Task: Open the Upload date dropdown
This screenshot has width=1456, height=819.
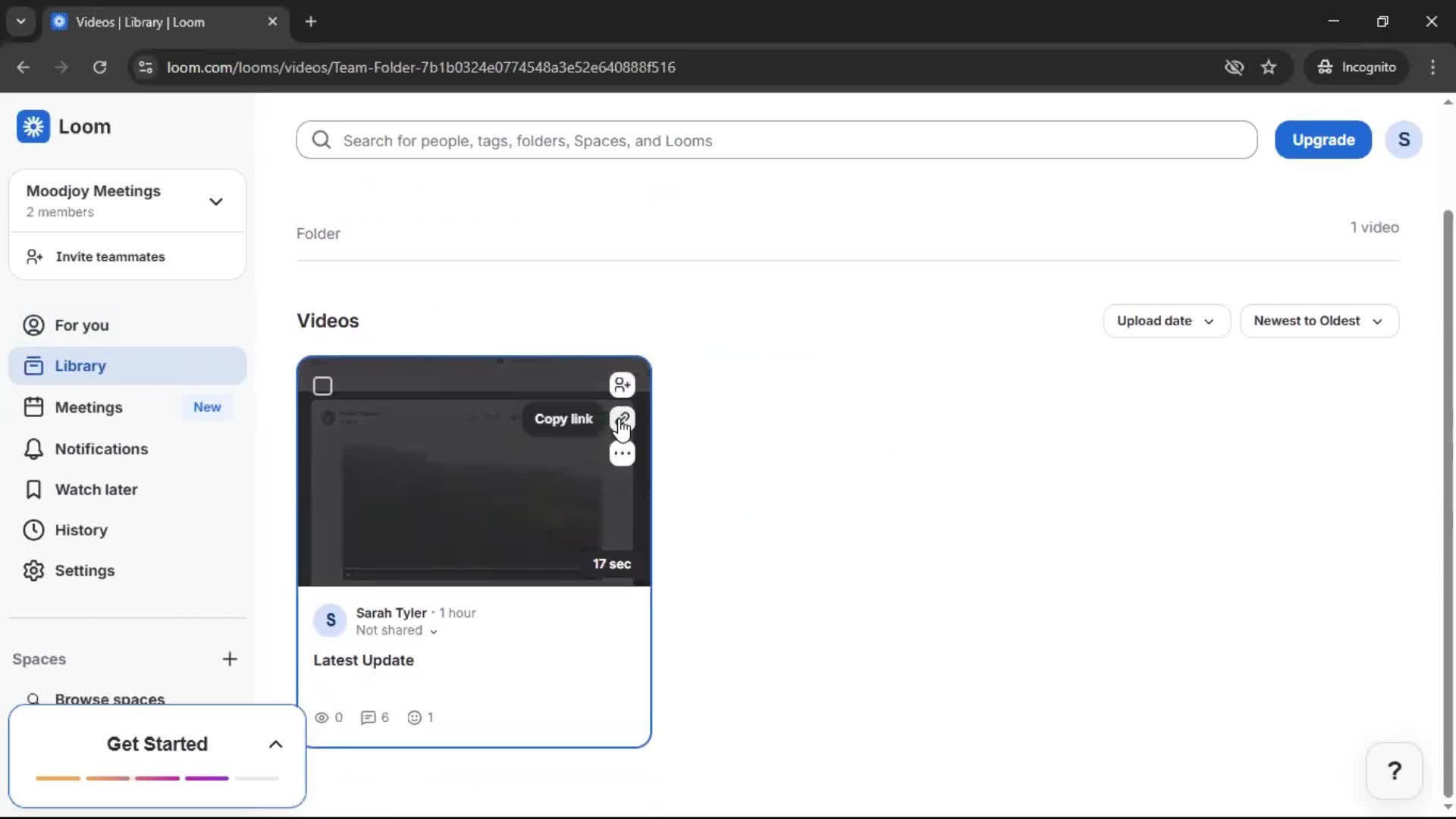Action: click(1166, 321)
